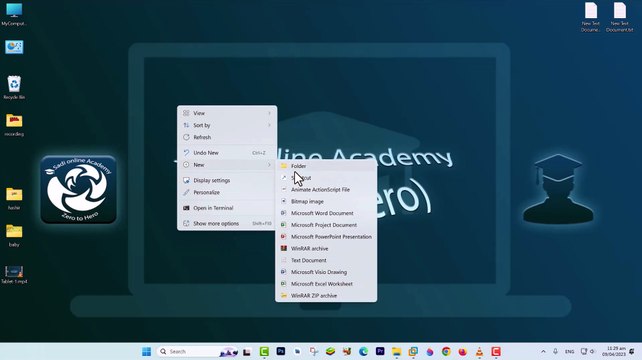
Task: Open VLC media player from taskbar
Action: 479,351
